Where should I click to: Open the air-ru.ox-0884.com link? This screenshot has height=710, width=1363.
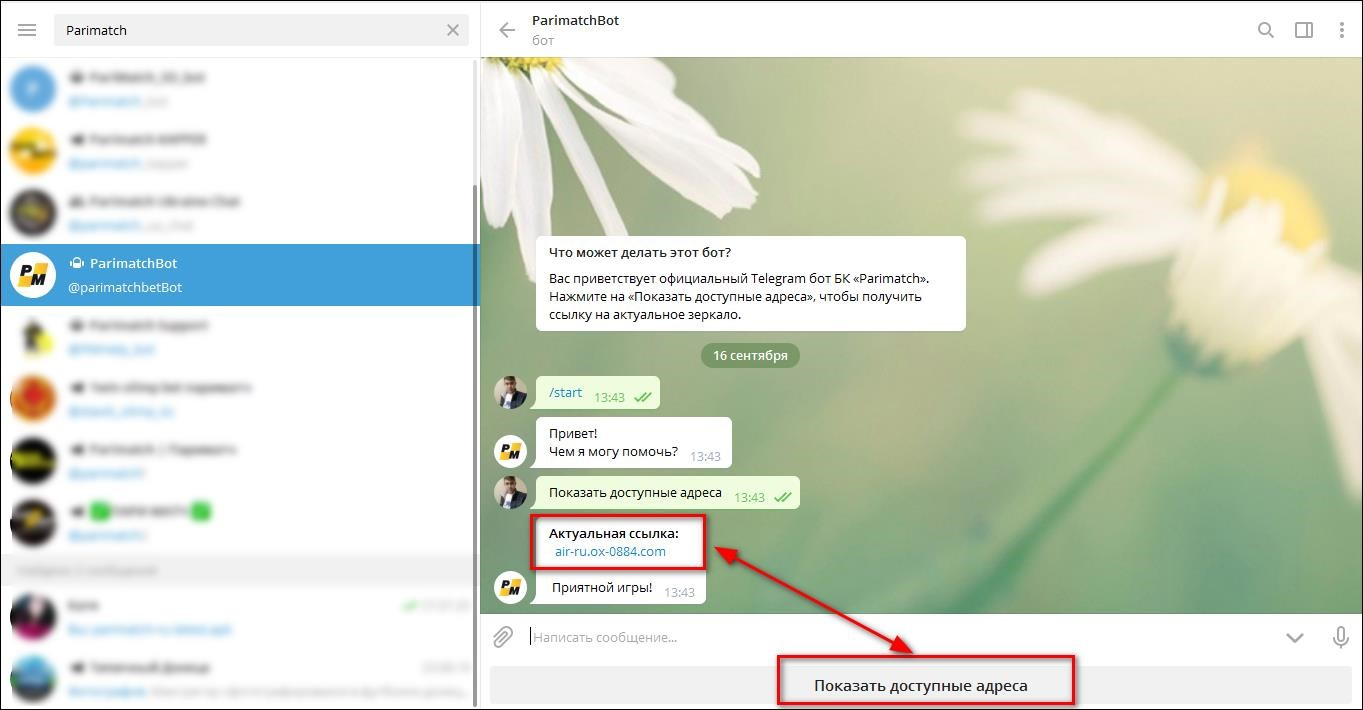(610, 551)
